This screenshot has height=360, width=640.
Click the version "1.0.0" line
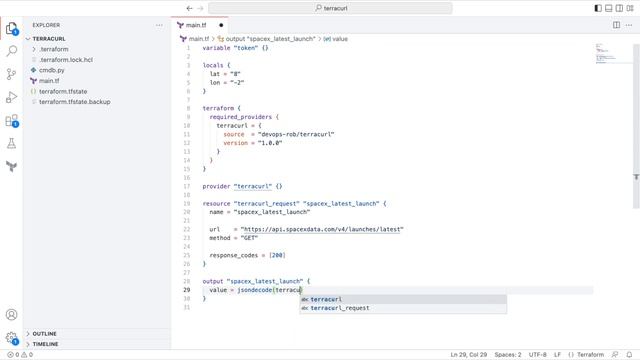pos(253,143)
